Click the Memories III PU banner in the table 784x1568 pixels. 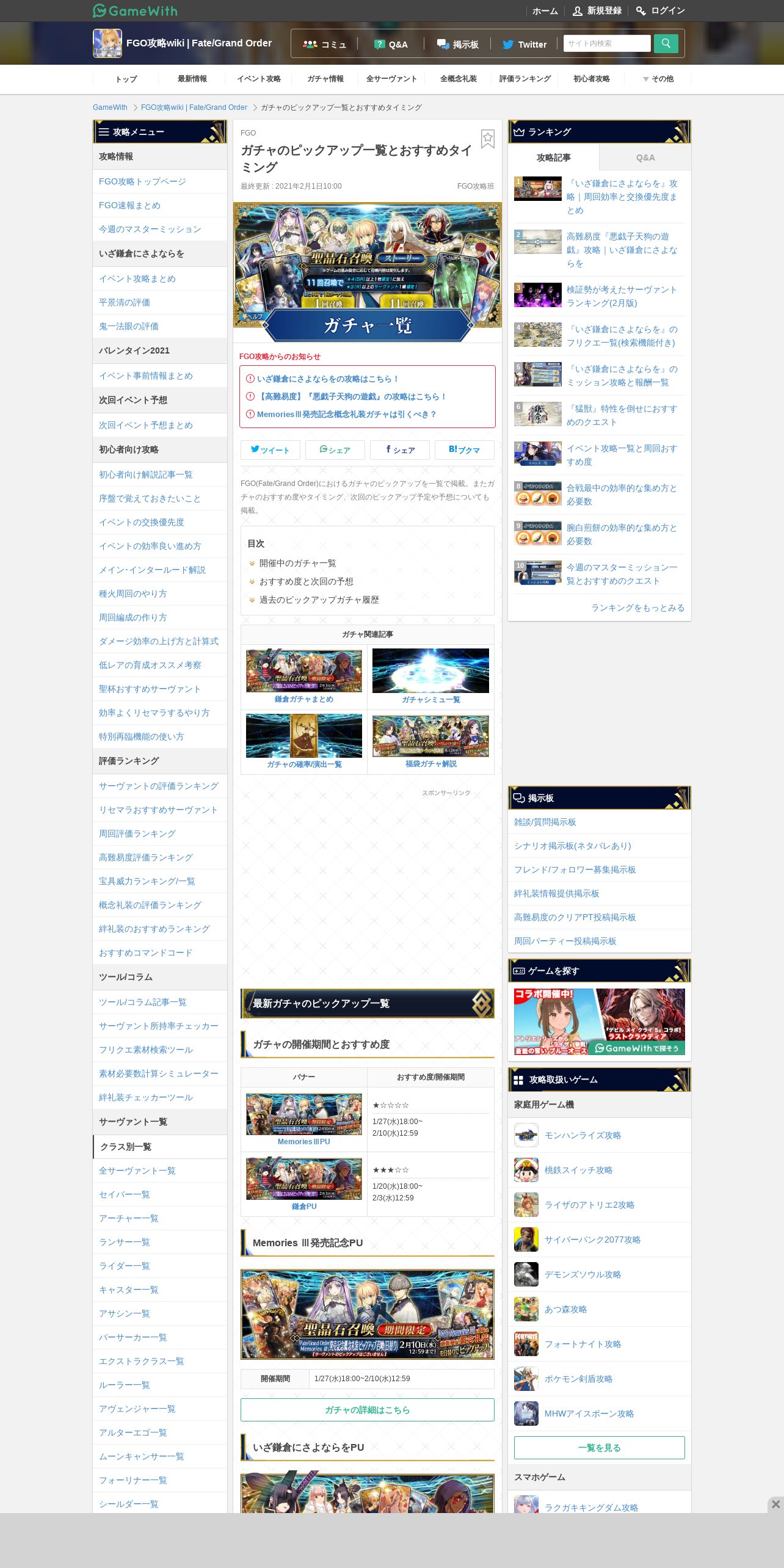click(x=304, y=1114)
